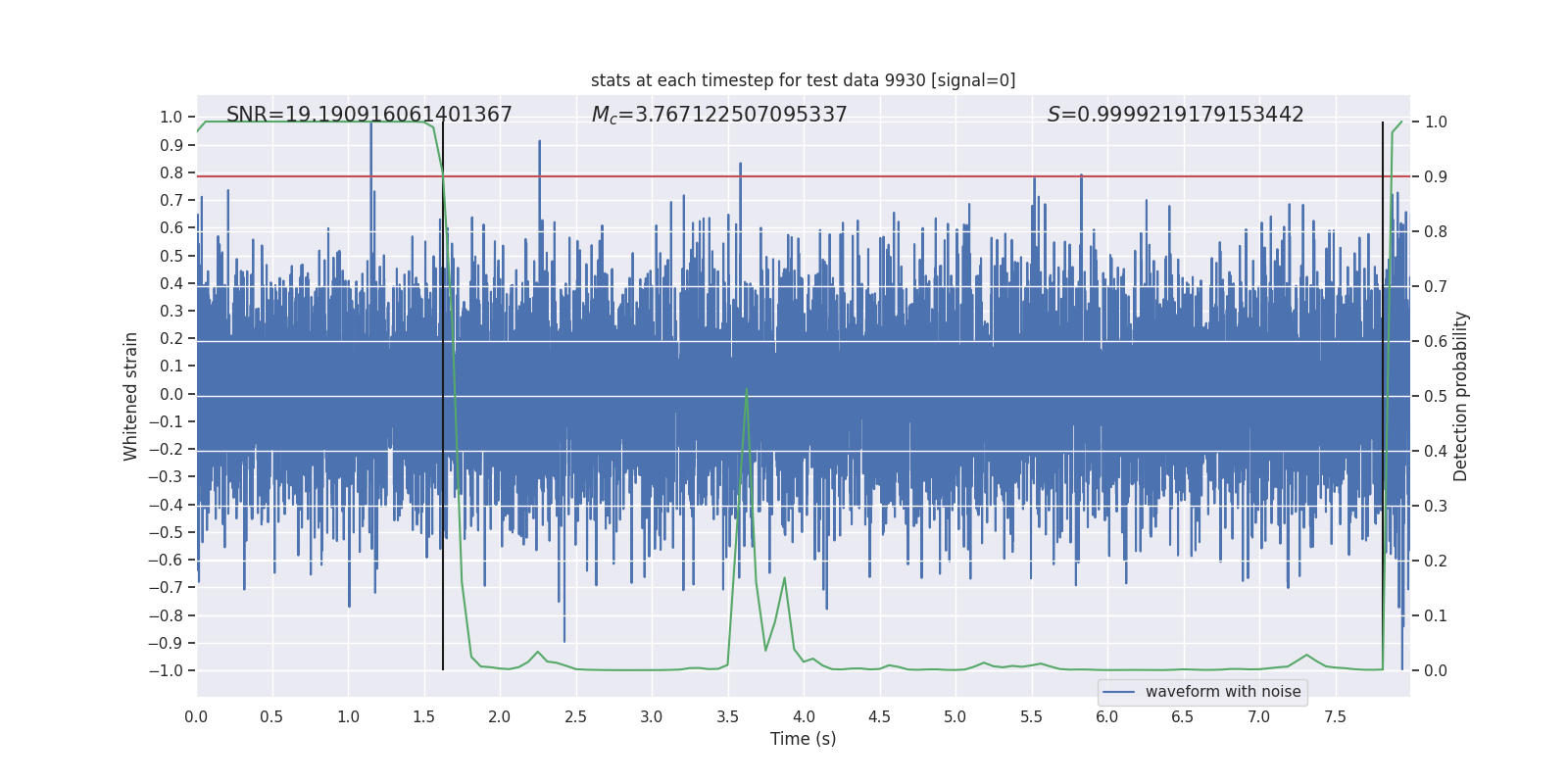
Task: Click the whitened strain tick label −1.0
Action: (x=166, y=671)
